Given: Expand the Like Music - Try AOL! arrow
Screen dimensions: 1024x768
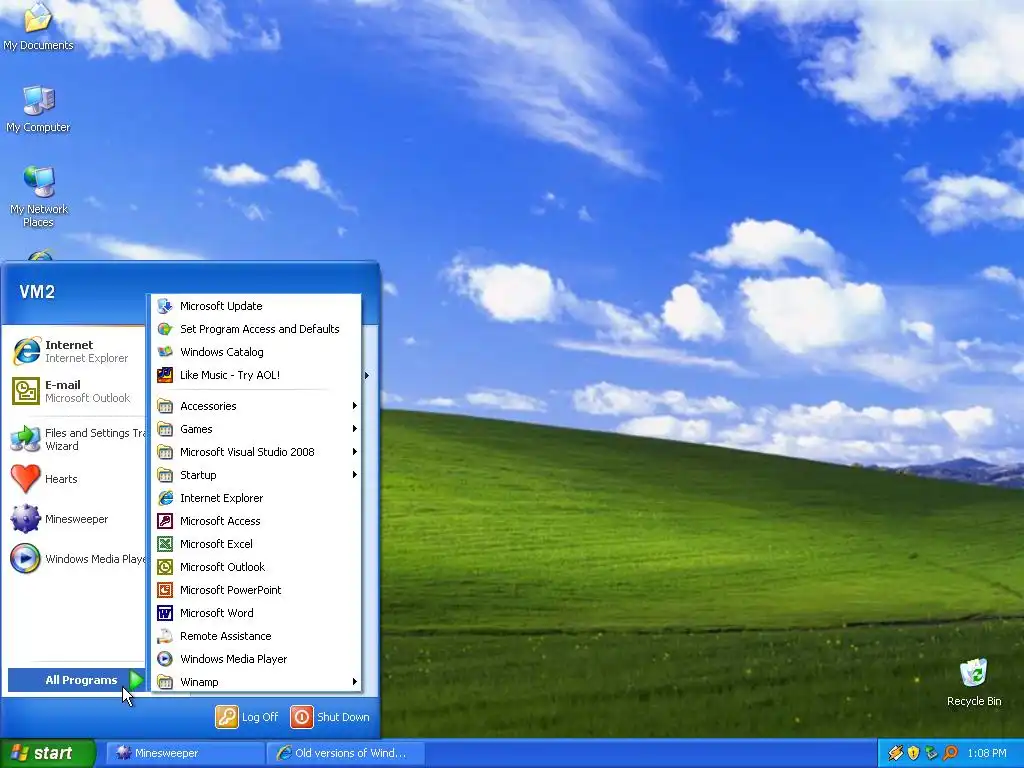Looking at the screenshot, I should point(366,375).
